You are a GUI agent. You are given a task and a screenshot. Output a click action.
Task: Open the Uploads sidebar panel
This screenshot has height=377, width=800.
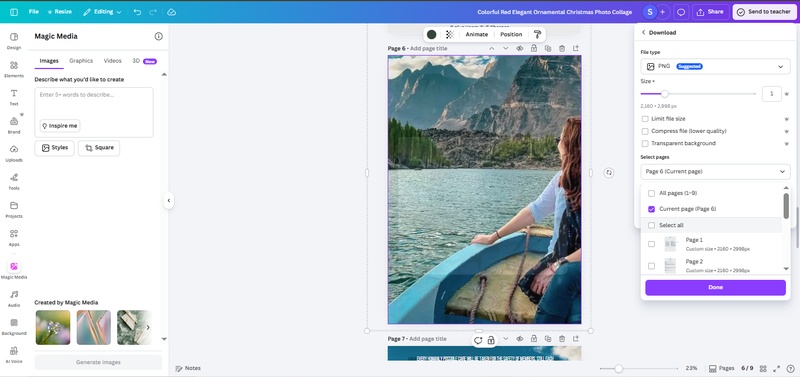pos(14,154)
